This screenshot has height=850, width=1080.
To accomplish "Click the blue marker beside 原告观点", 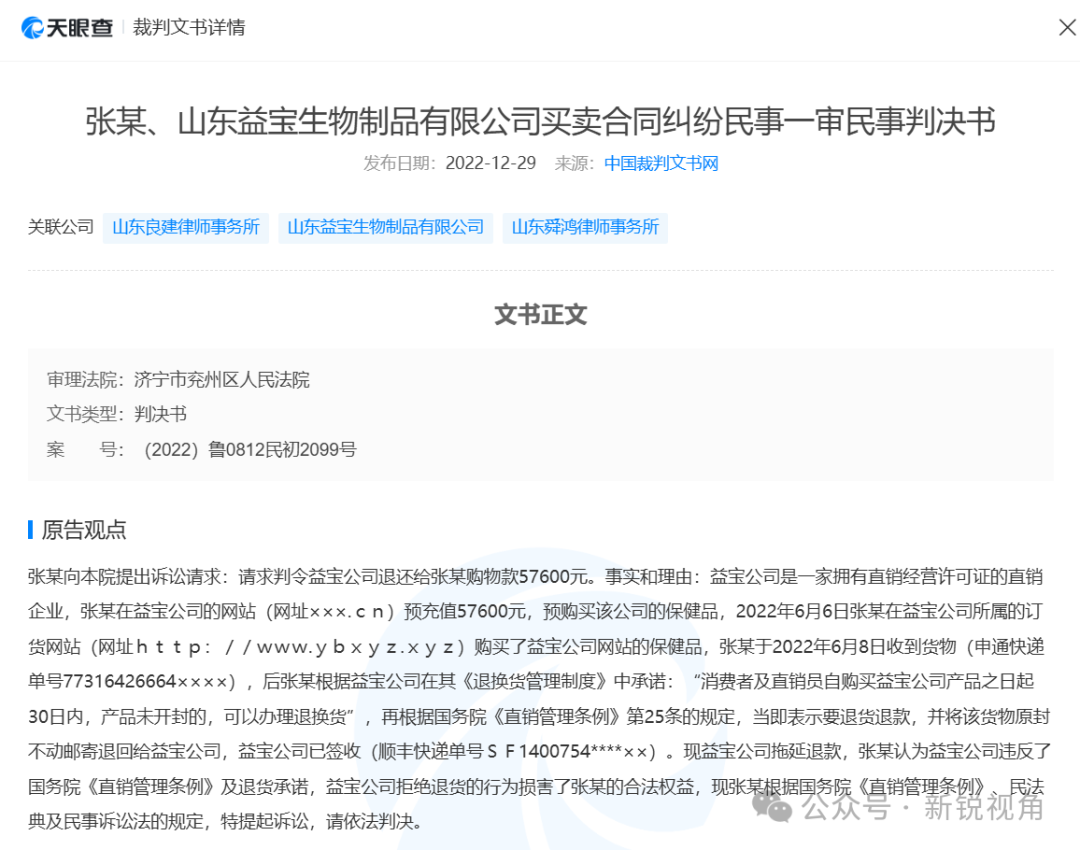I will (x=31, y=529).
